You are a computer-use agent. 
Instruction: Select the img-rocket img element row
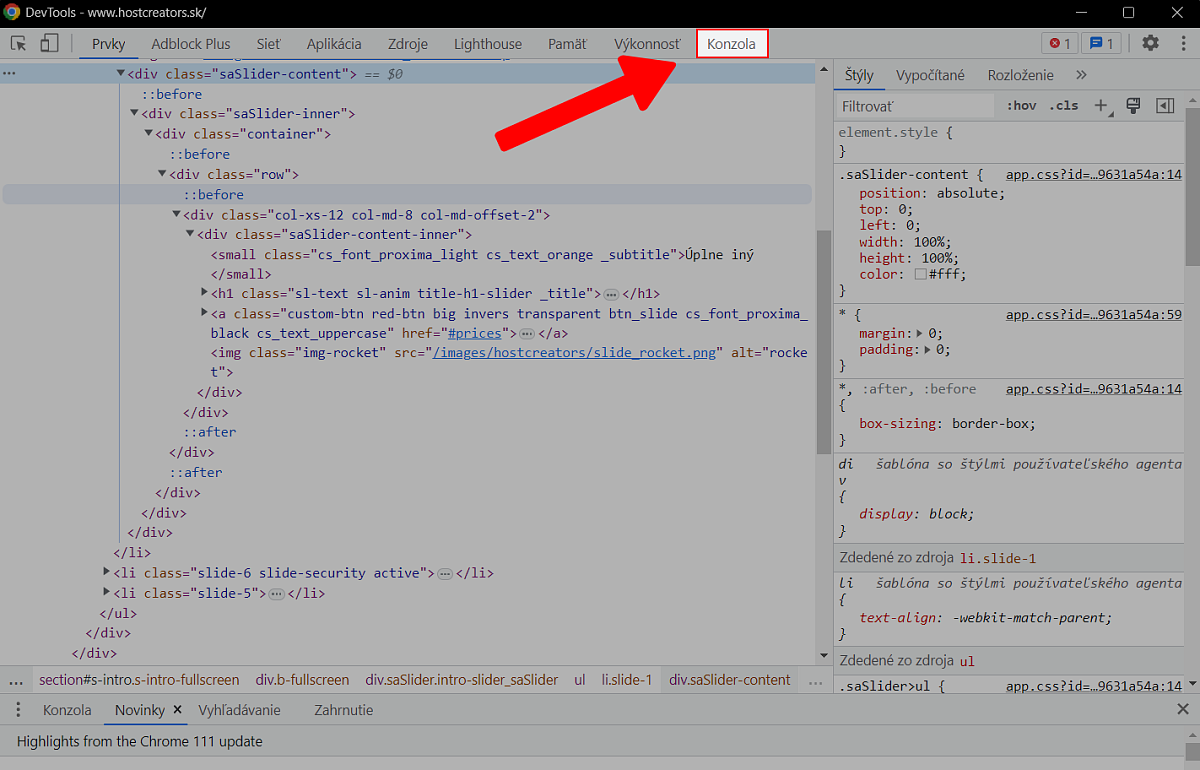[508, 362]
